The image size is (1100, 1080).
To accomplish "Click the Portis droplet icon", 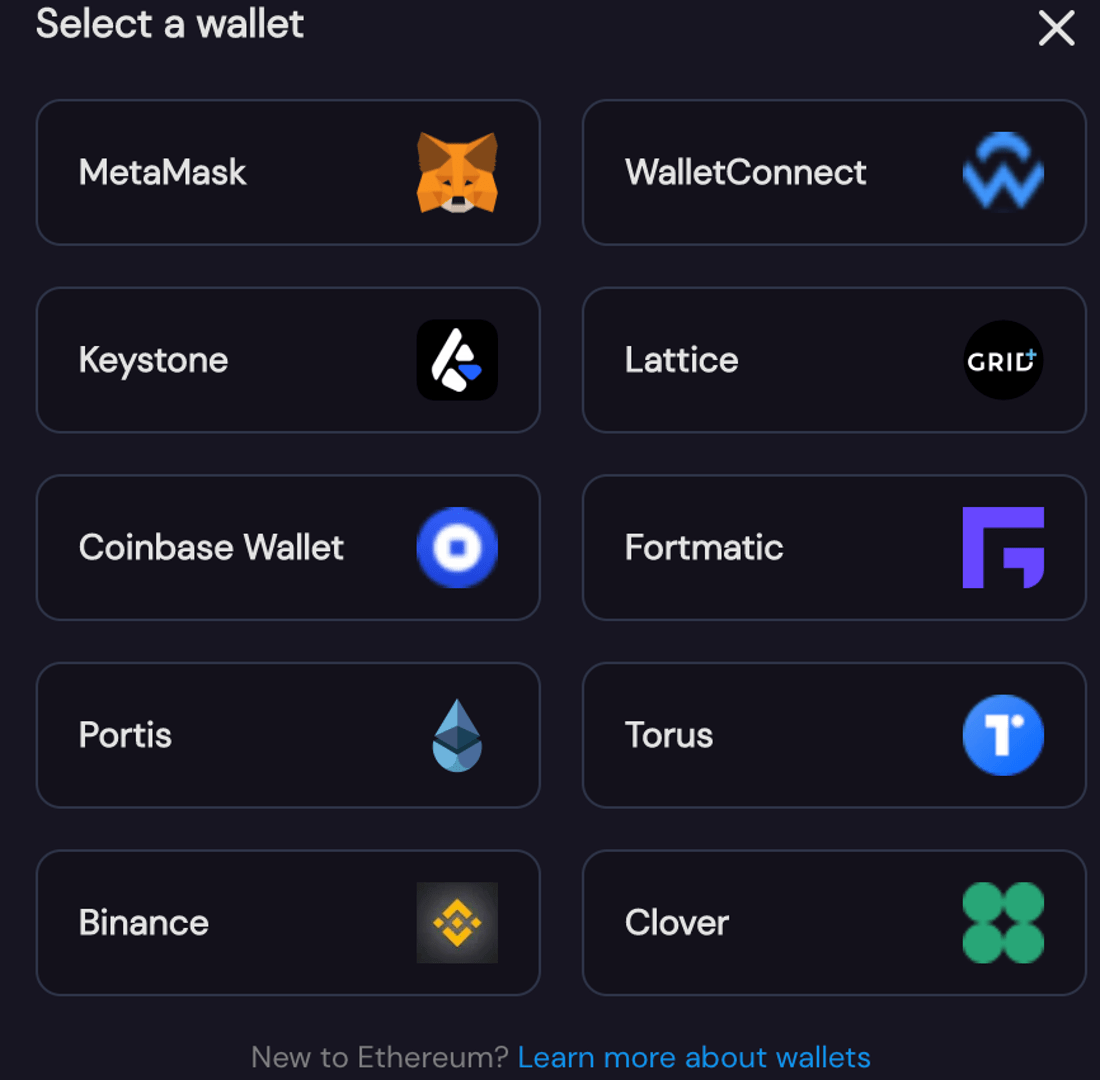I will pos(457,735).
